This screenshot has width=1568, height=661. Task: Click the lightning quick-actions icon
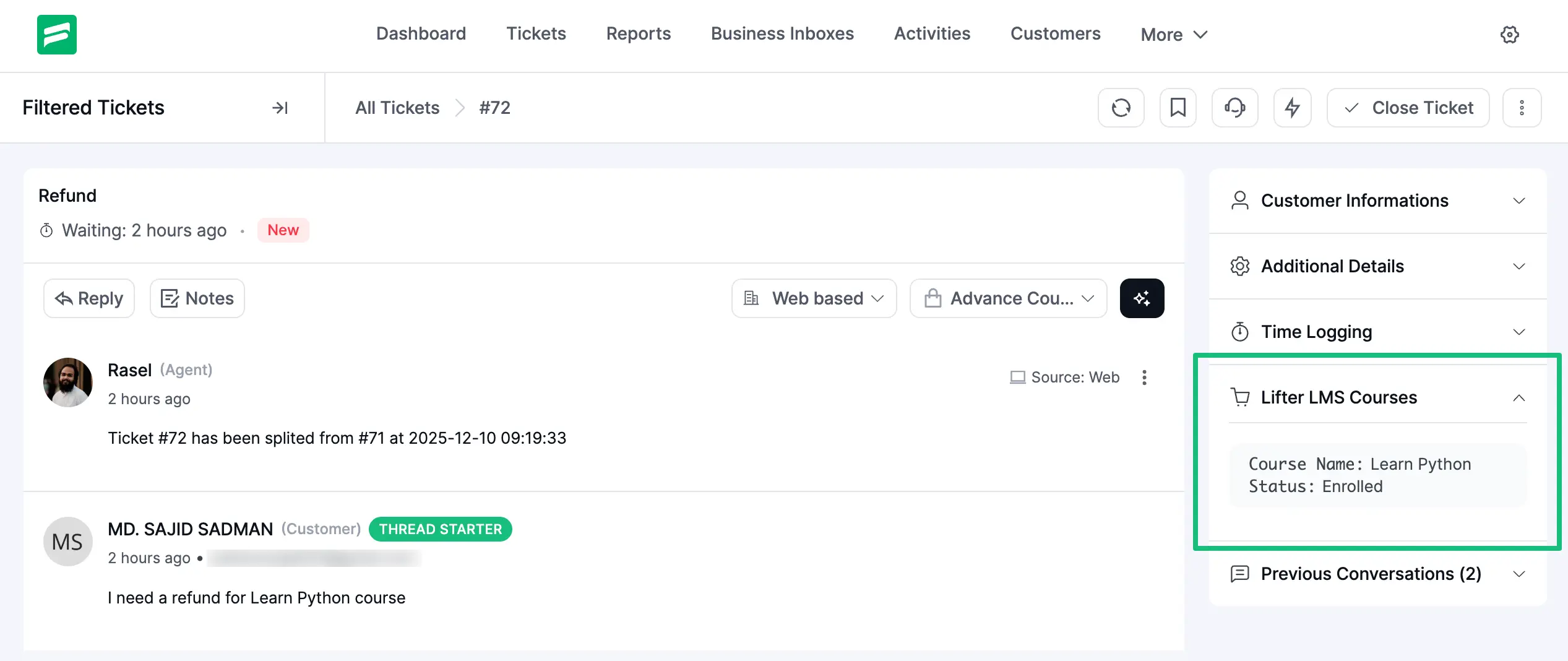point(1292,107)
